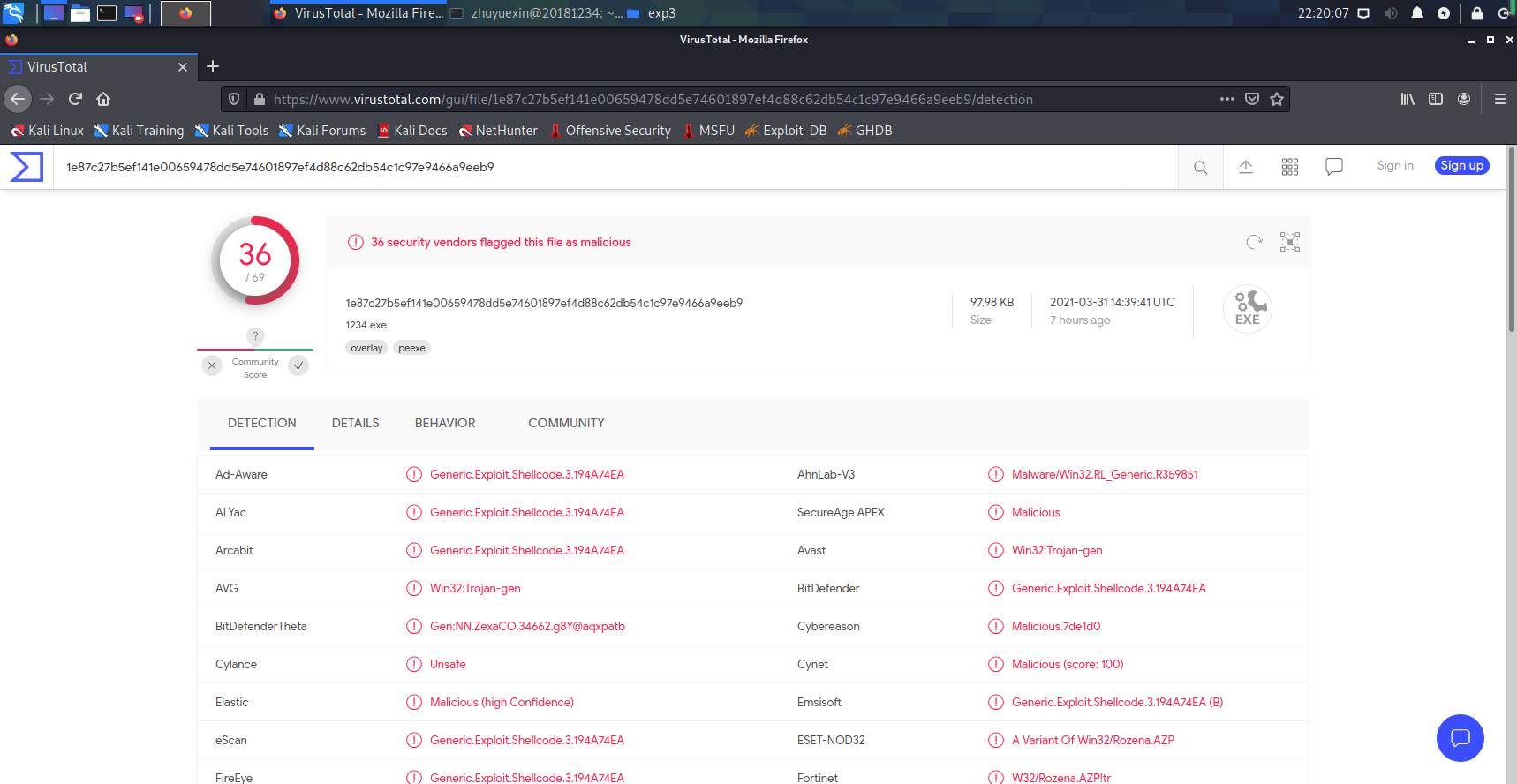This screenshot has height=784, width=1517.
Task: Launch the file manager from the panel
Action: [80, 13]
